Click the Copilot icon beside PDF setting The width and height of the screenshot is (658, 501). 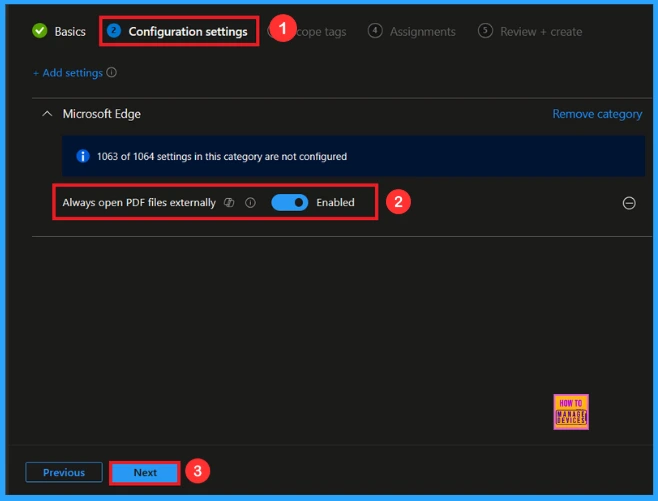(229, 203)
